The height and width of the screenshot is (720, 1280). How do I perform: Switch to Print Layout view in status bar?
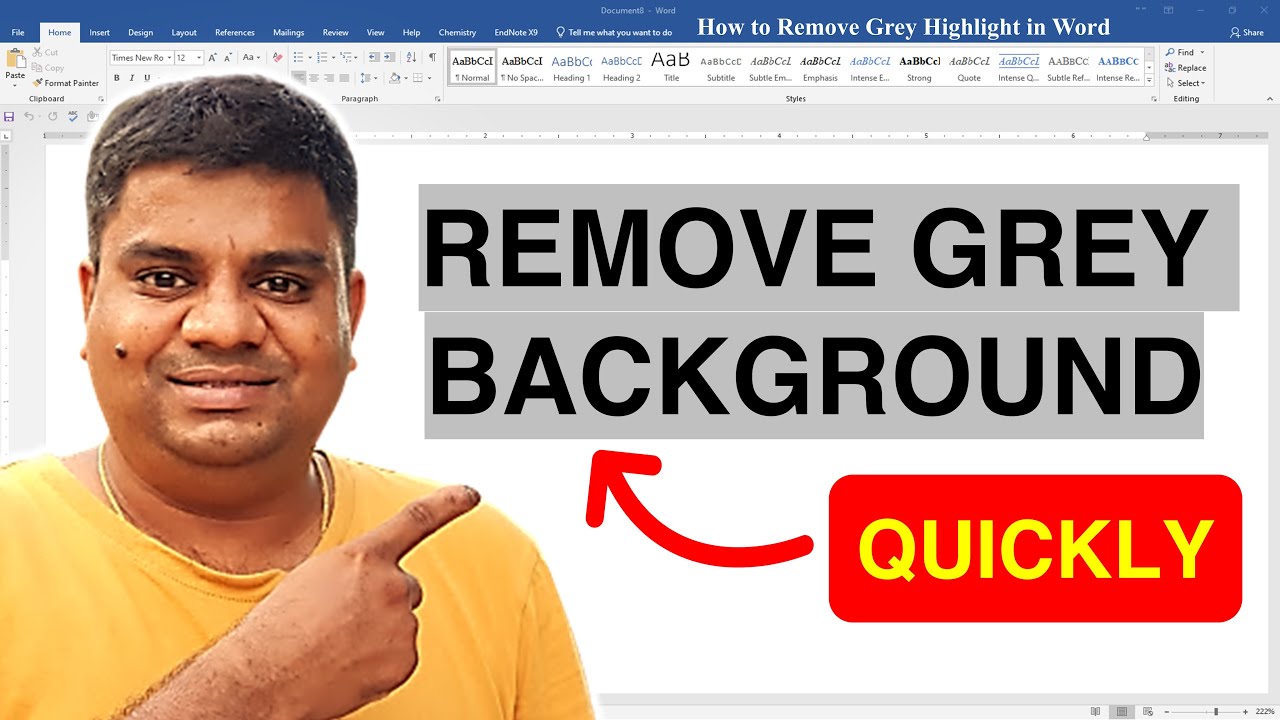click(x=1123, y=711)
